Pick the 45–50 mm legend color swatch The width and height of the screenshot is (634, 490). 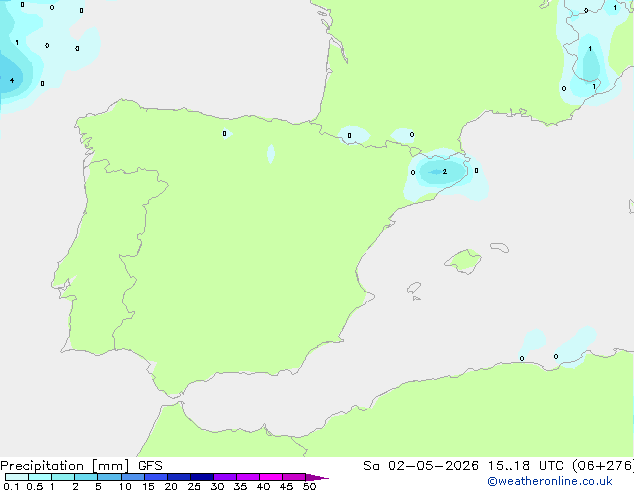coord(294,477)
